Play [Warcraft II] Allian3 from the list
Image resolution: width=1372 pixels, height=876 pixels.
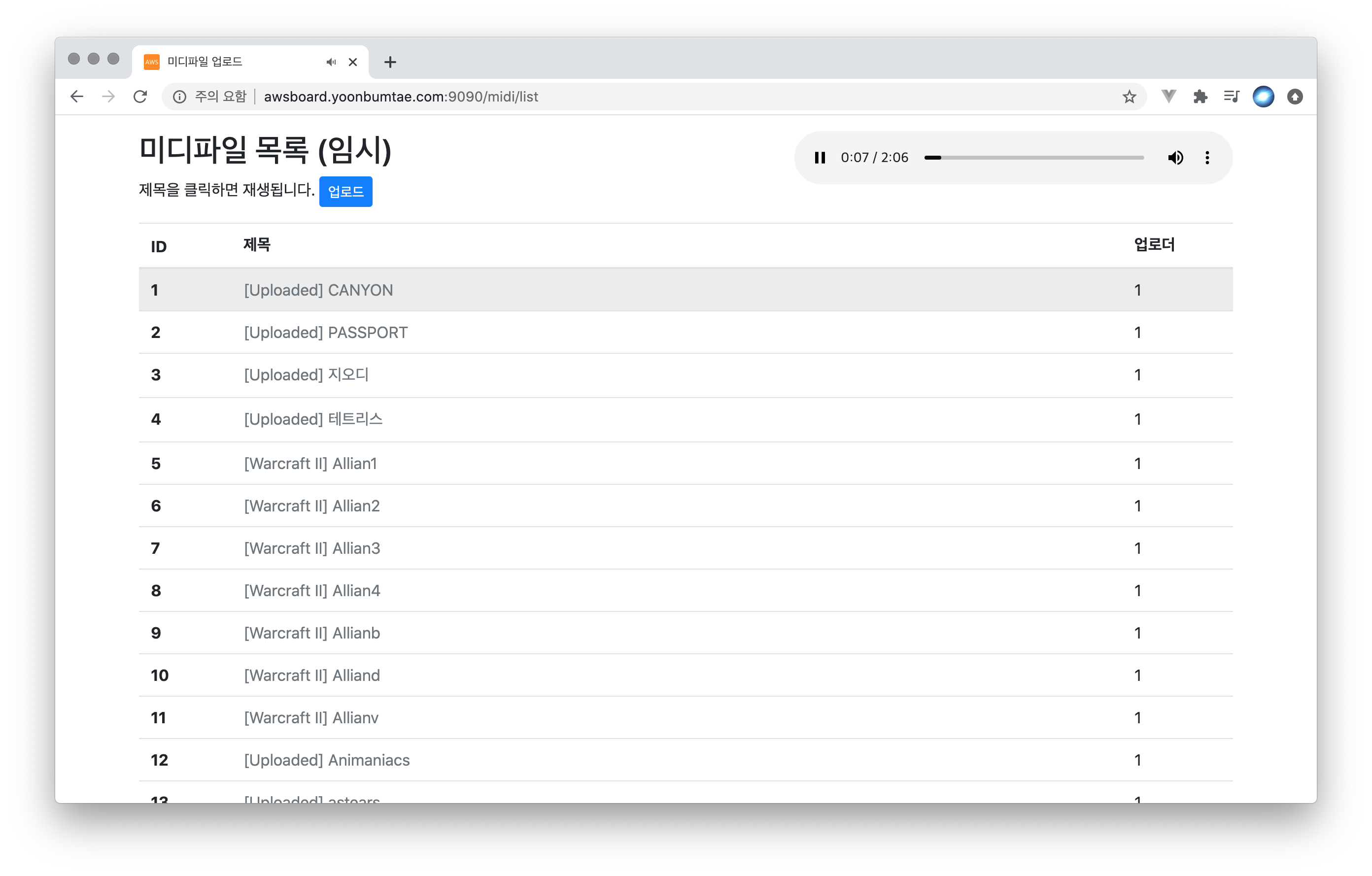click(311, 548)
